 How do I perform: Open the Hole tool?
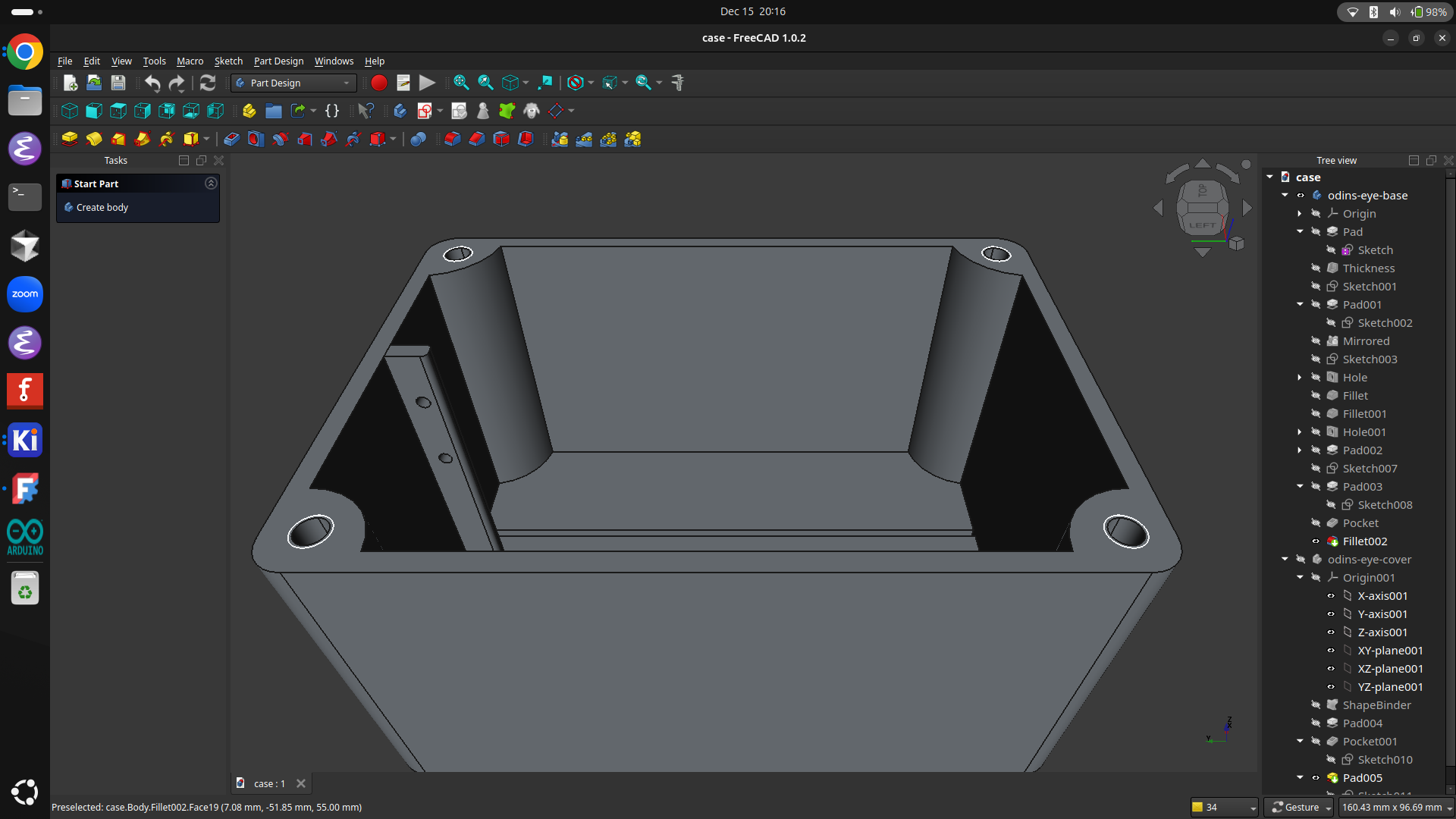tap(256, 139)
